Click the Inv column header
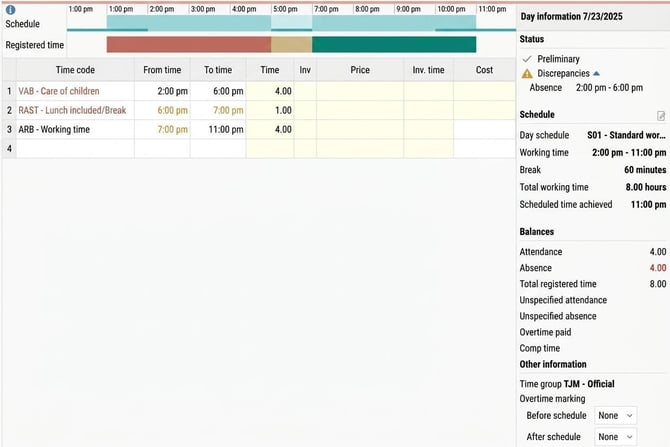Image resolution: width=670 pixels, height=447 pixels. pyautogui.click(x=305, y=70)
